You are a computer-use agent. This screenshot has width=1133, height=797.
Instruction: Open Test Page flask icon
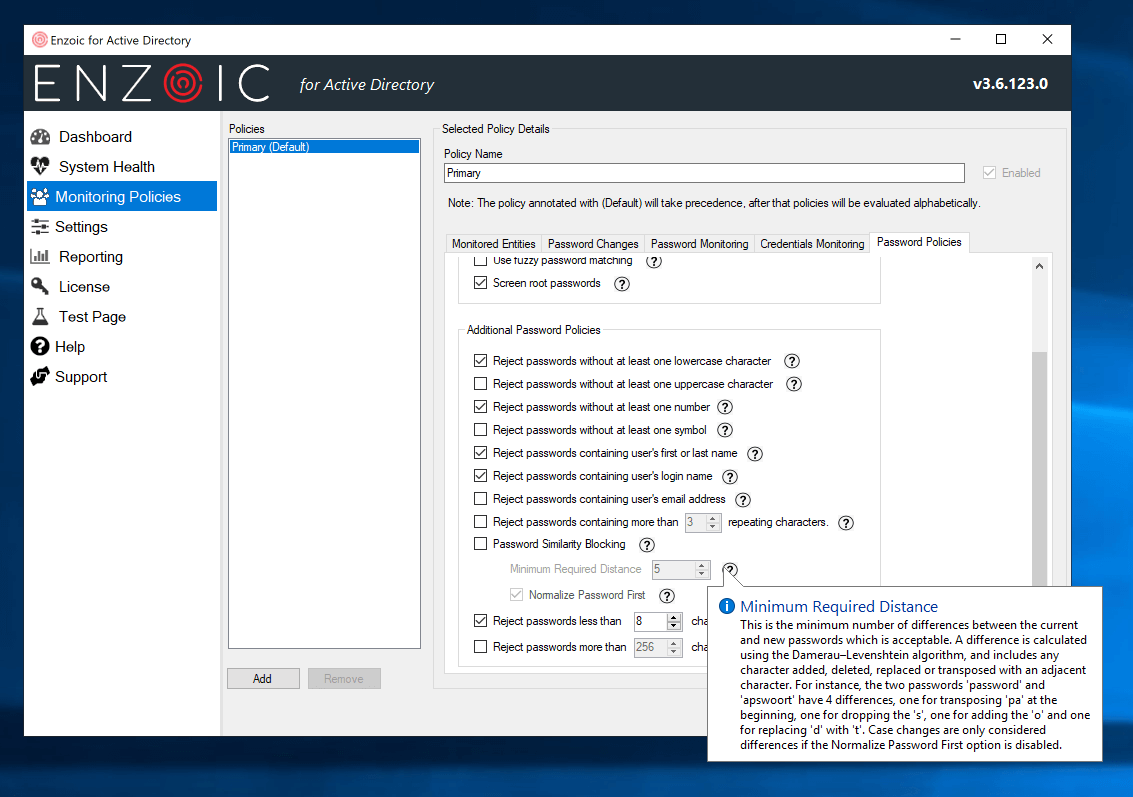pos(40,317)
